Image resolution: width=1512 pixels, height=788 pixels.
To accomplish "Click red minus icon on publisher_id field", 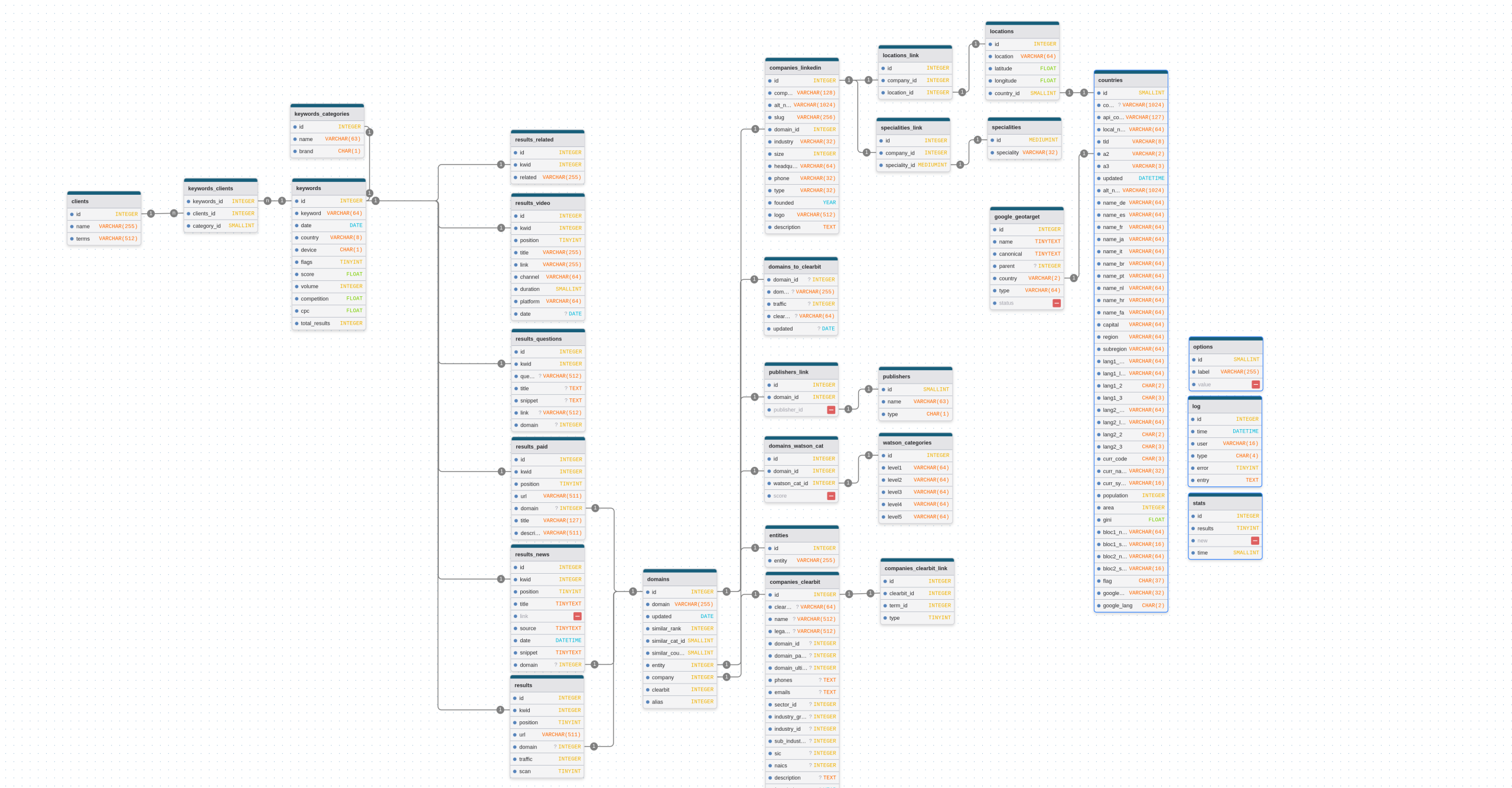I will tap(831, 410).
